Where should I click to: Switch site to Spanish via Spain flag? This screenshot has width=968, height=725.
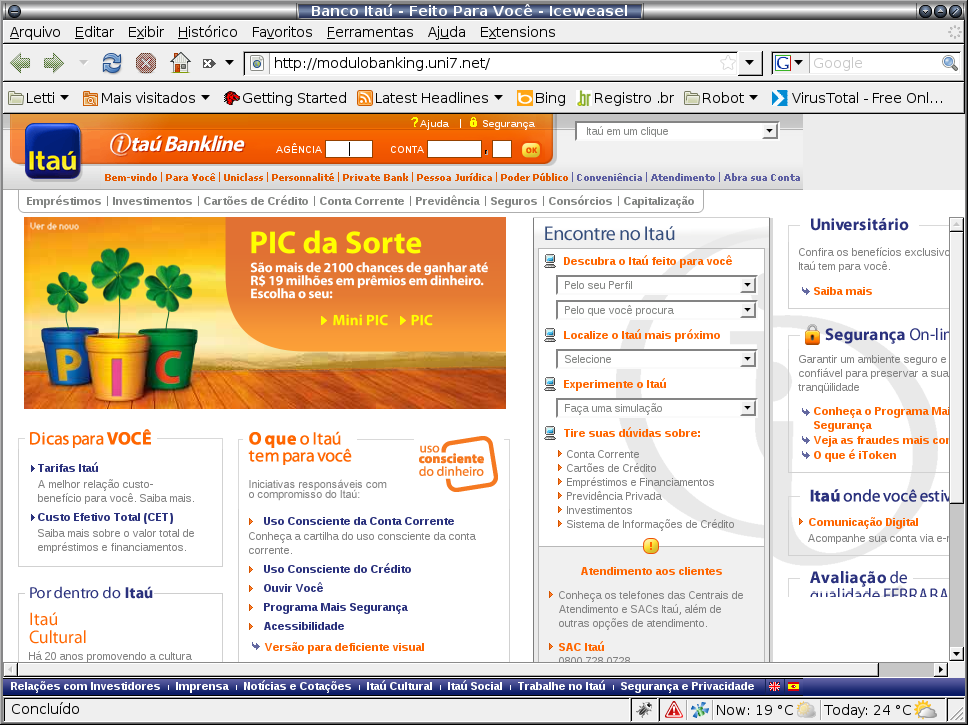click(793, 686)
